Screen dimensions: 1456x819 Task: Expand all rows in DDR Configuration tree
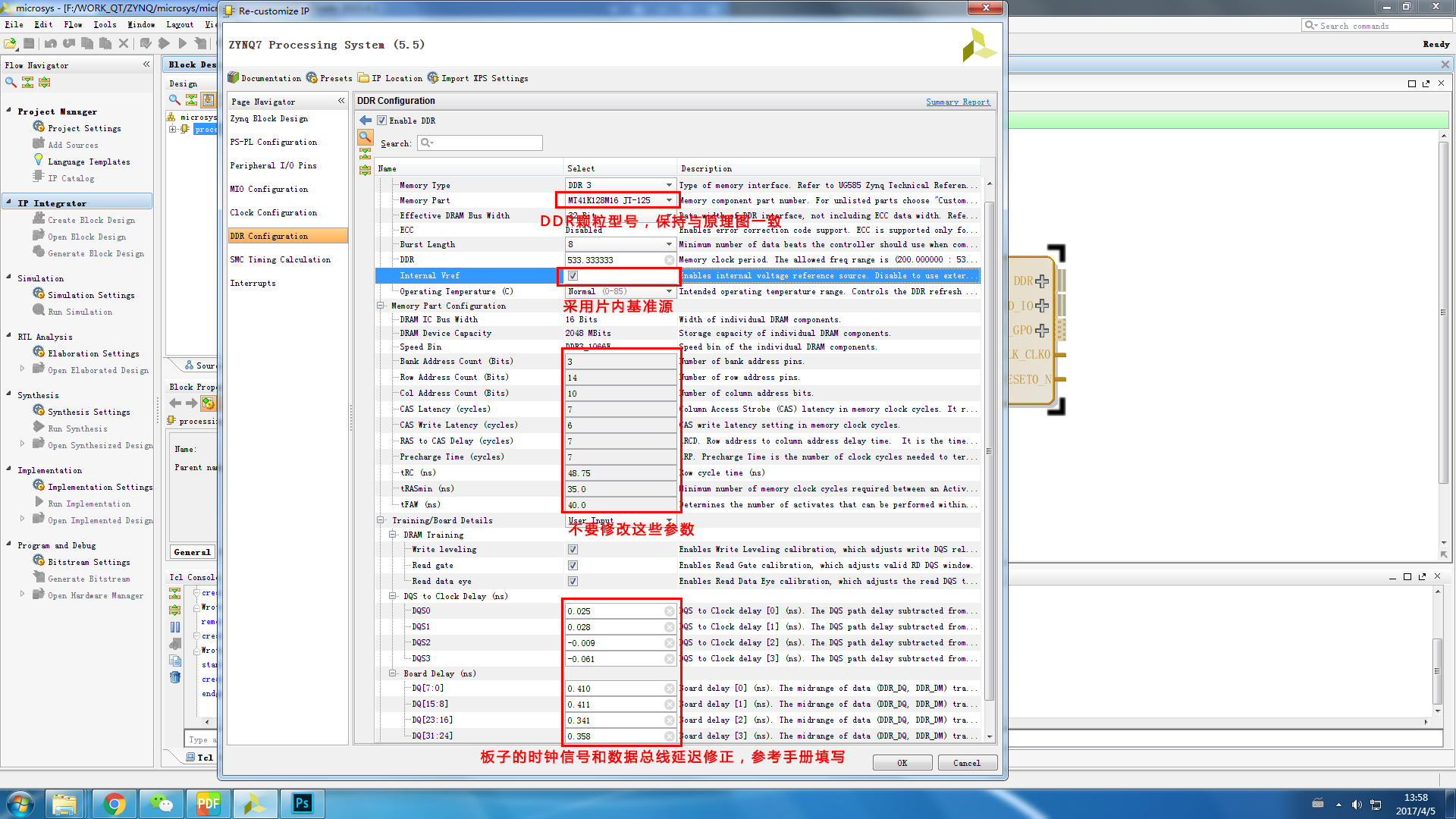point(366,170)
